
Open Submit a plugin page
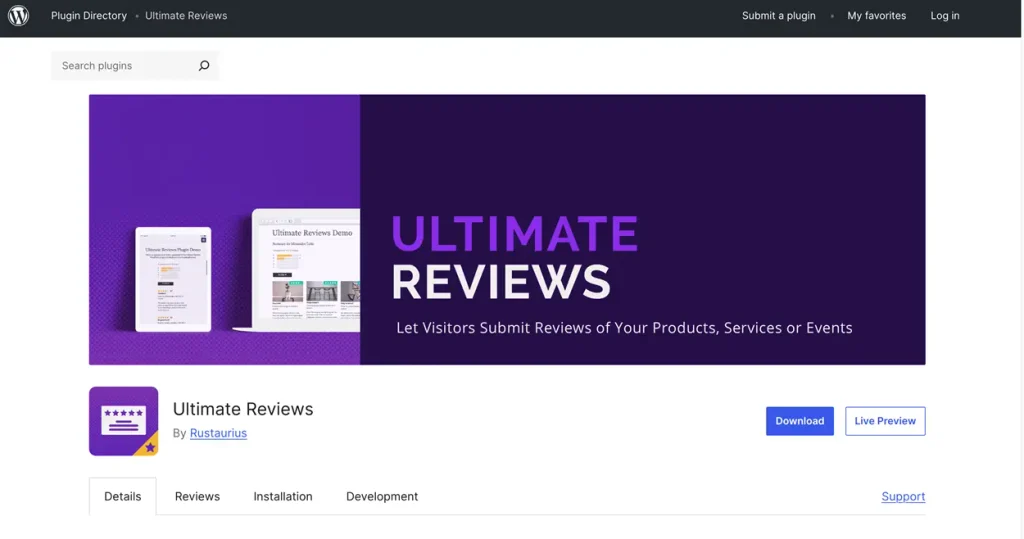click(x=778, y=16)
